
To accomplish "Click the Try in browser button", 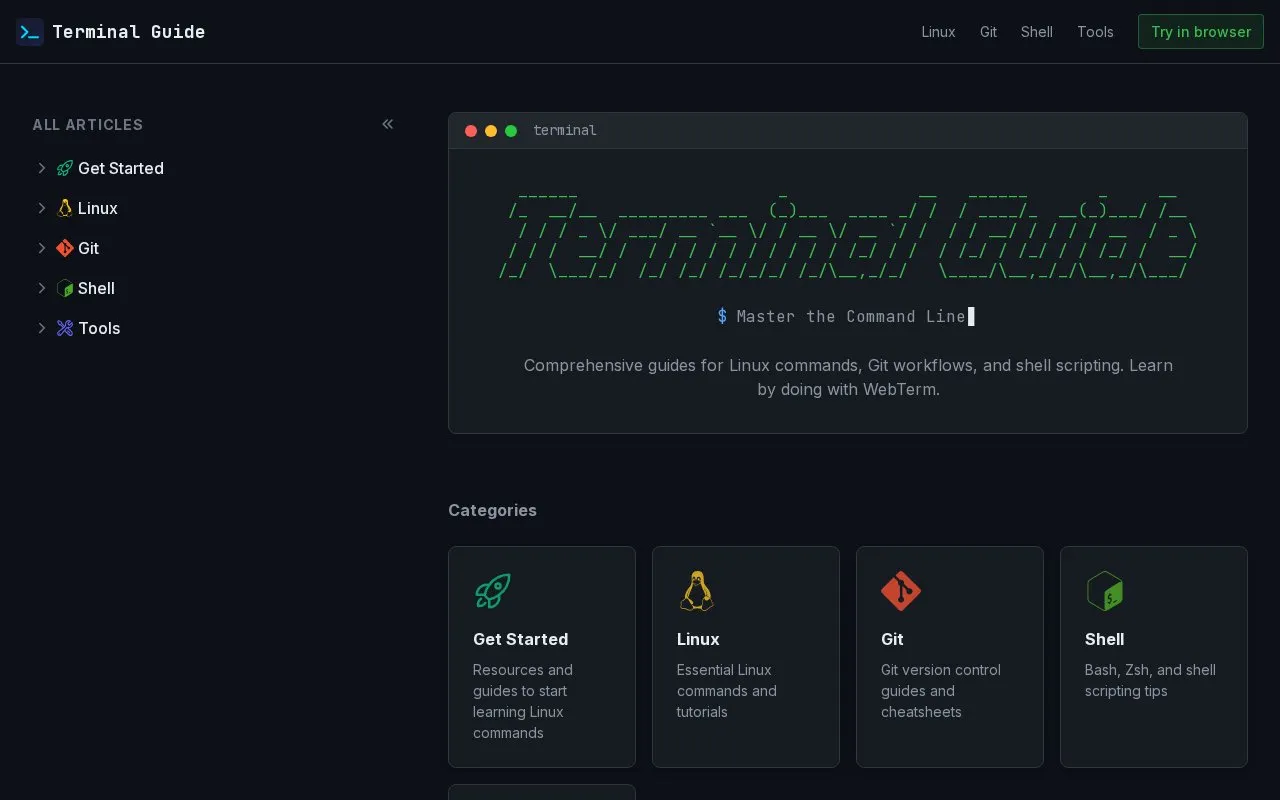I will tap(1201, 32).
